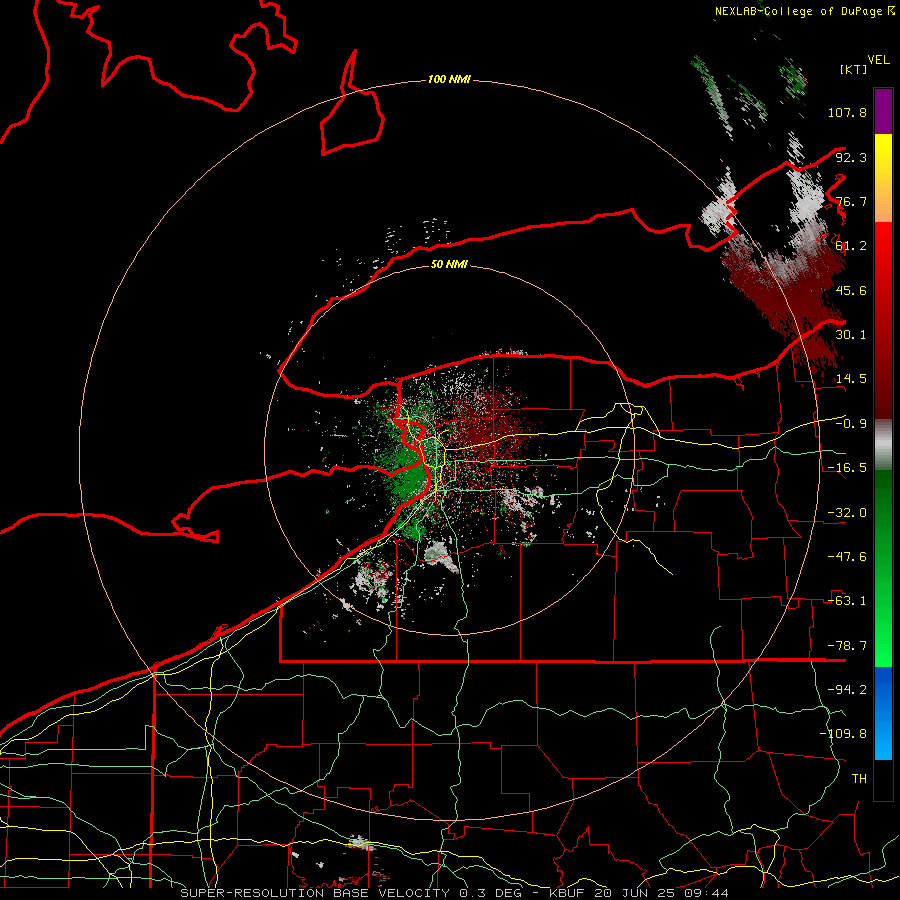Click the VEL legend title
Image resolution: width=900 pixels, height=900 pixels.
(x=878, y=60)
